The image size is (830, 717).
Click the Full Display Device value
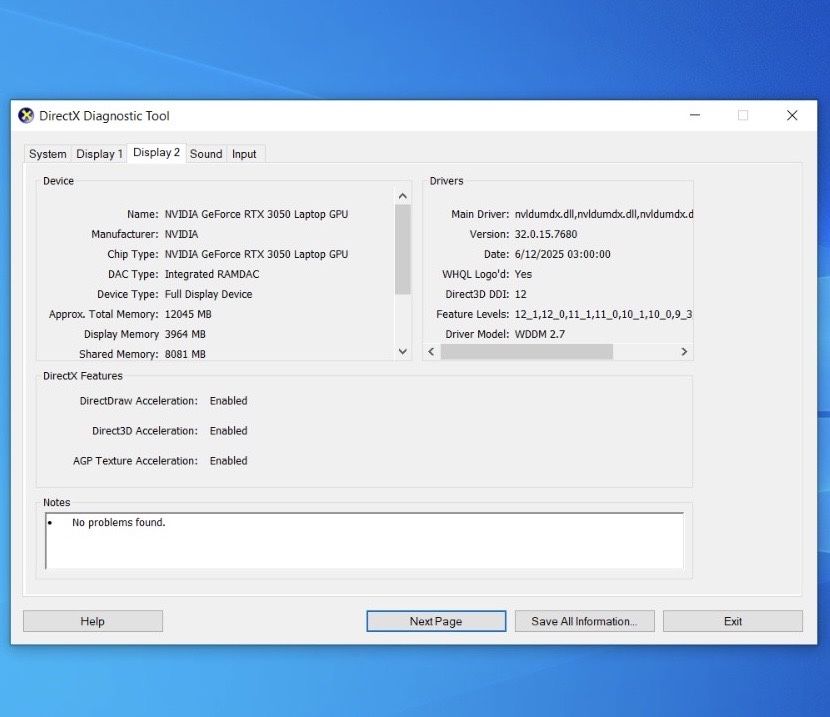point(208,294)
